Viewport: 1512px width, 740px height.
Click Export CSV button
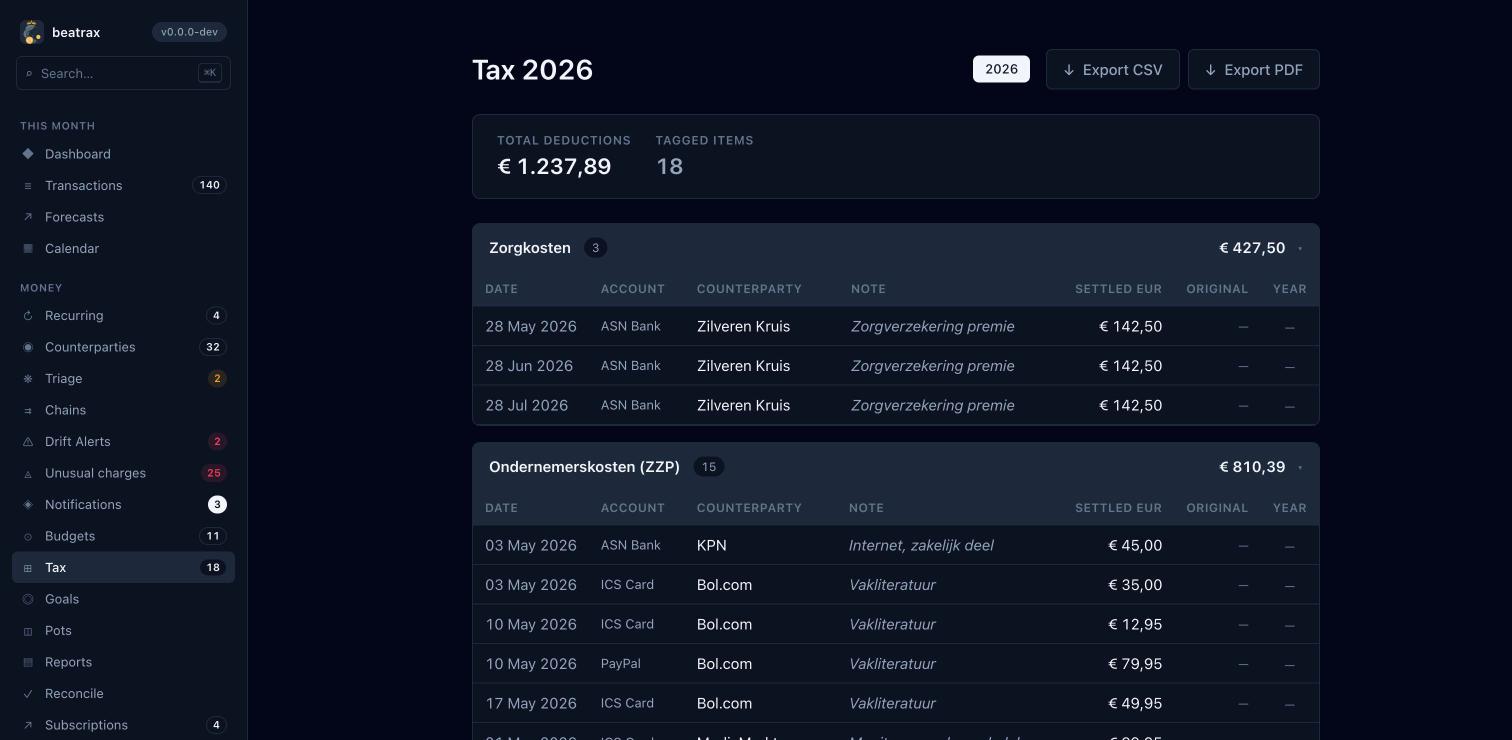point(1113,69)
